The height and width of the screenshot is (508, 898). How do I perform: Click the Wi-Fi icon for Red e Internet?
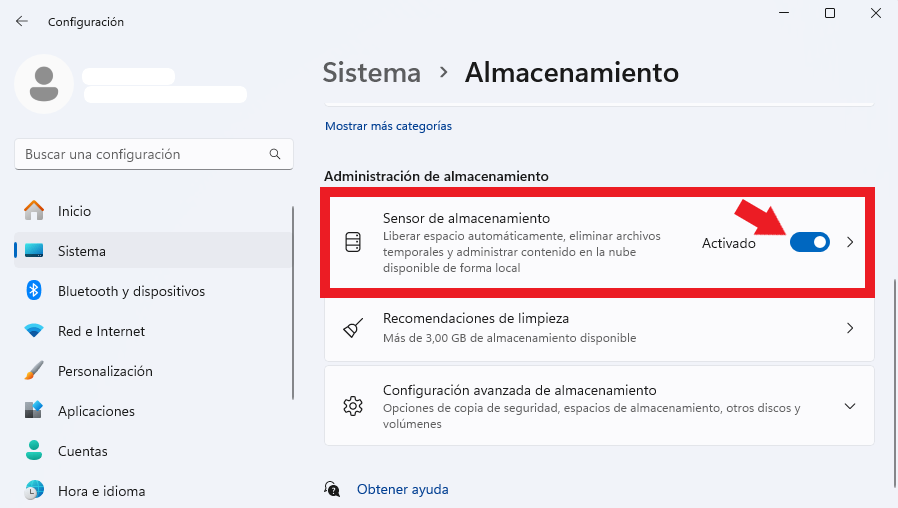(34, 331)
